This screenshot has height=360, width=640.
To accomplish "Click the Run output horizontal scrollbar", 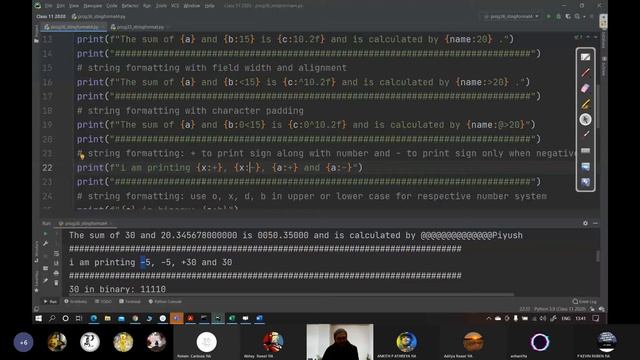I will [x=291, y=294].
